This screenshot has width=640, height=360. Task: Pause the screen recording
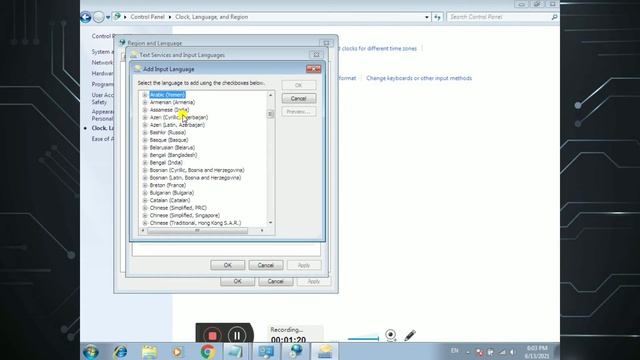tap(237, 336)
